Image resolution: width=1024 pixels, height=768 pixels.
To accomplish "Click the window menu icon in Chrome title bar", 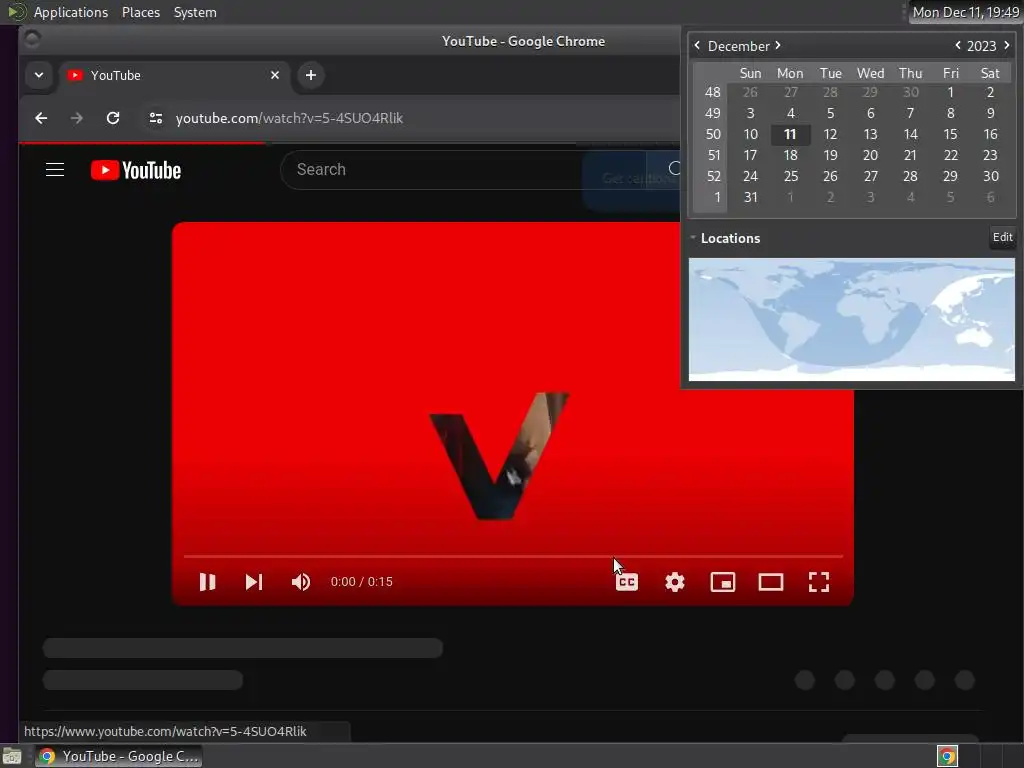I will pyautogui.click(x=32, y=40).
